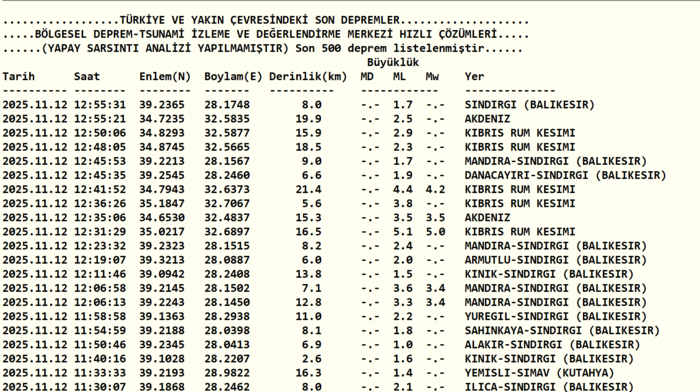Click the 'ML' magnitude column header
This screenshot has width=700, height=392.
tap(400, 76)
